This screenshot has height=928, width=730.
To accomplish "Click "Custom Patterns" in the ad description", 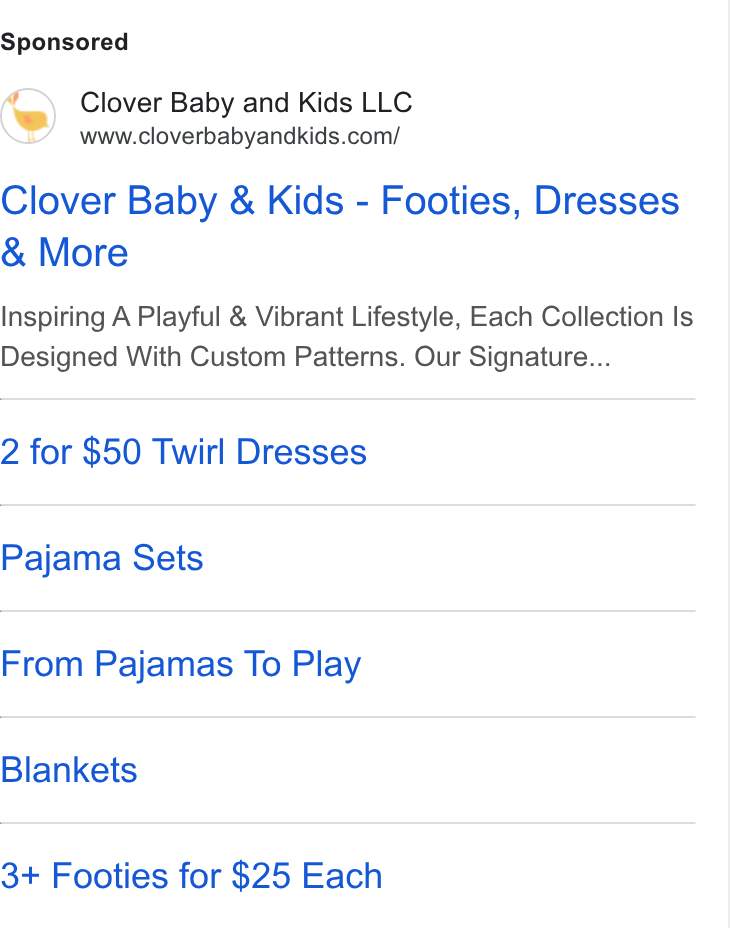I will point(298,357).
